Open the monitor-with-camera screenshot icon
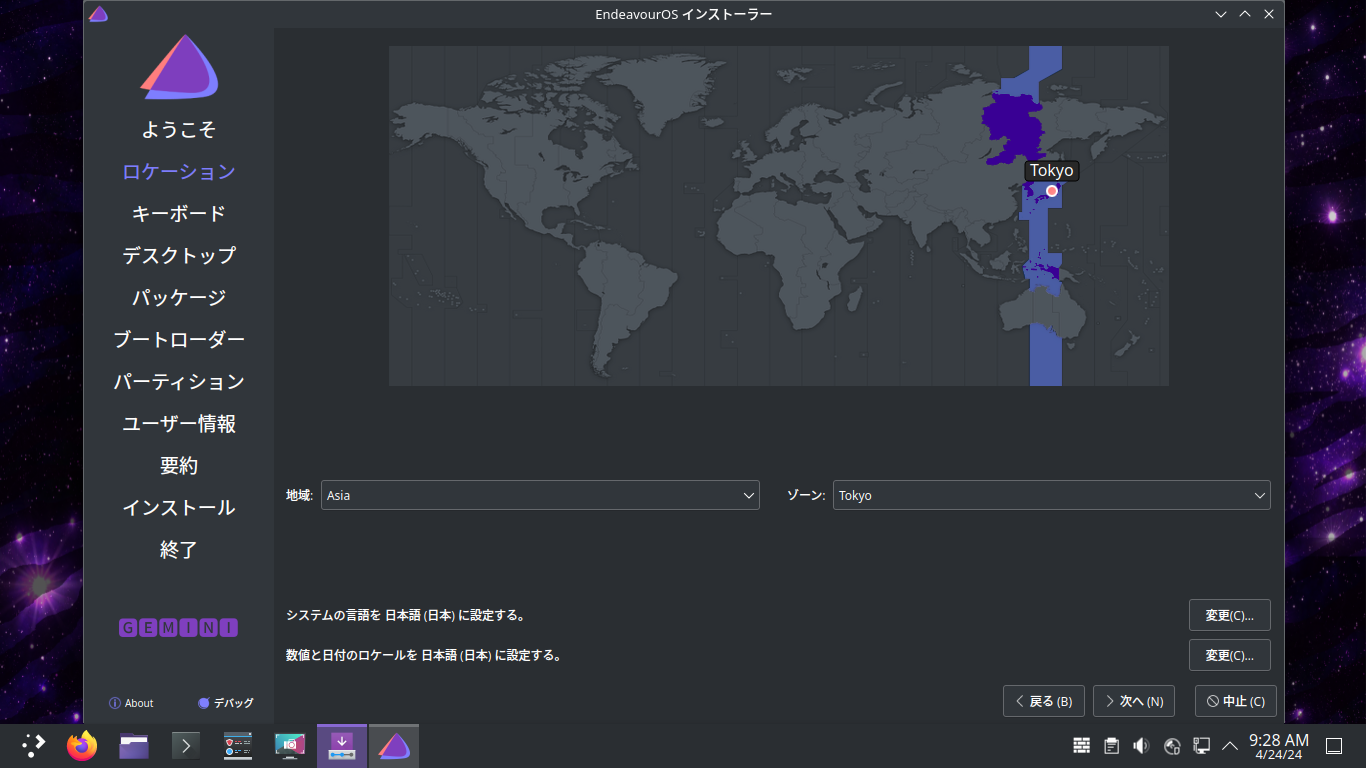This screenshot has height=768, width=1366. tap(290, 746)
